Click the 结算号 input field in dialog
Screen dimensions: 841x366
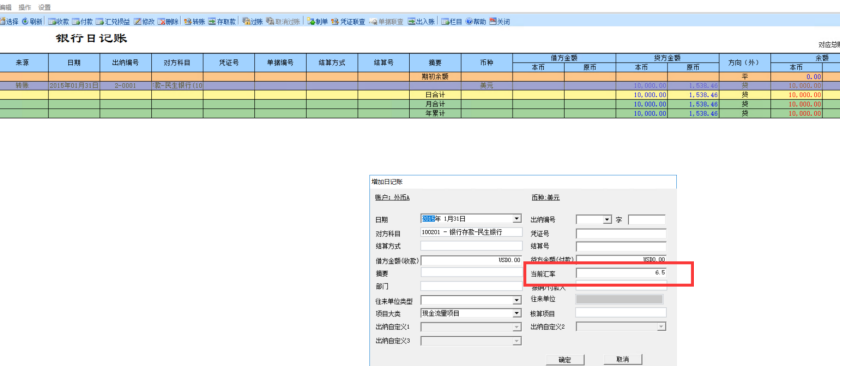pyautogui.click(x=621, y=247)
